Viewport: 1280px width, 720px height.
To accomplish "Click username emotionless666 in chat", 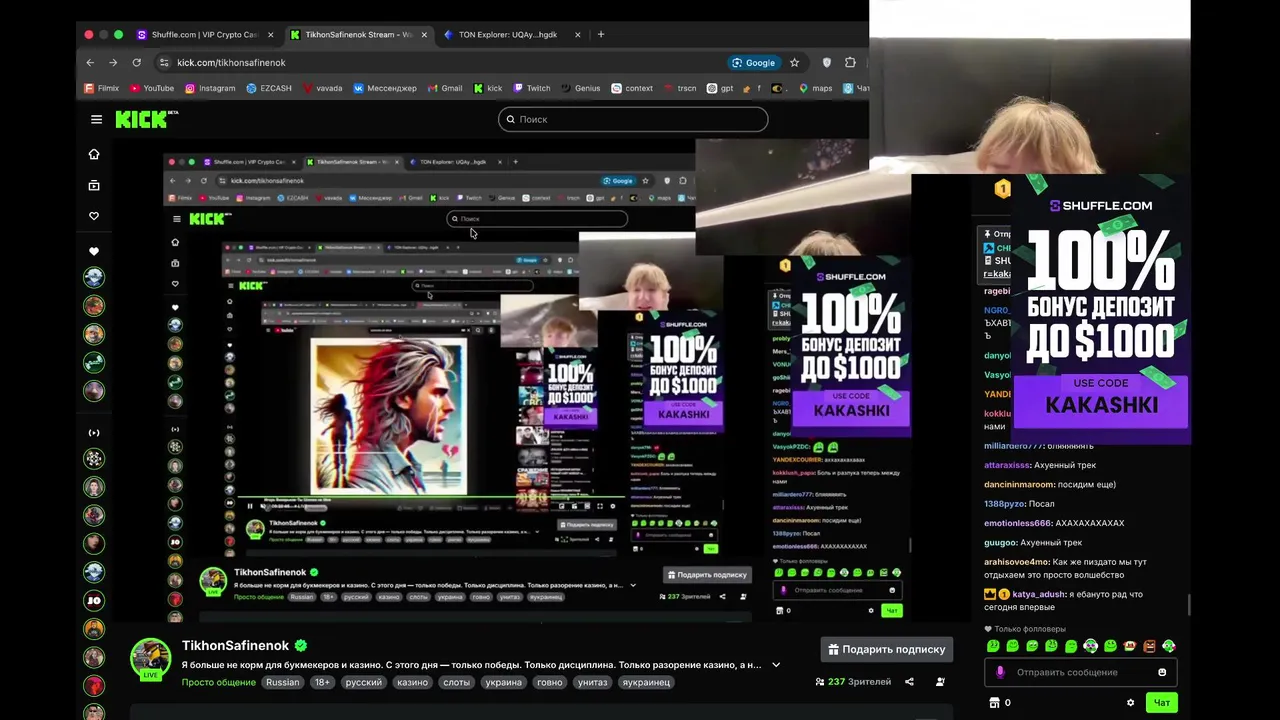I will click(1018, 523).
